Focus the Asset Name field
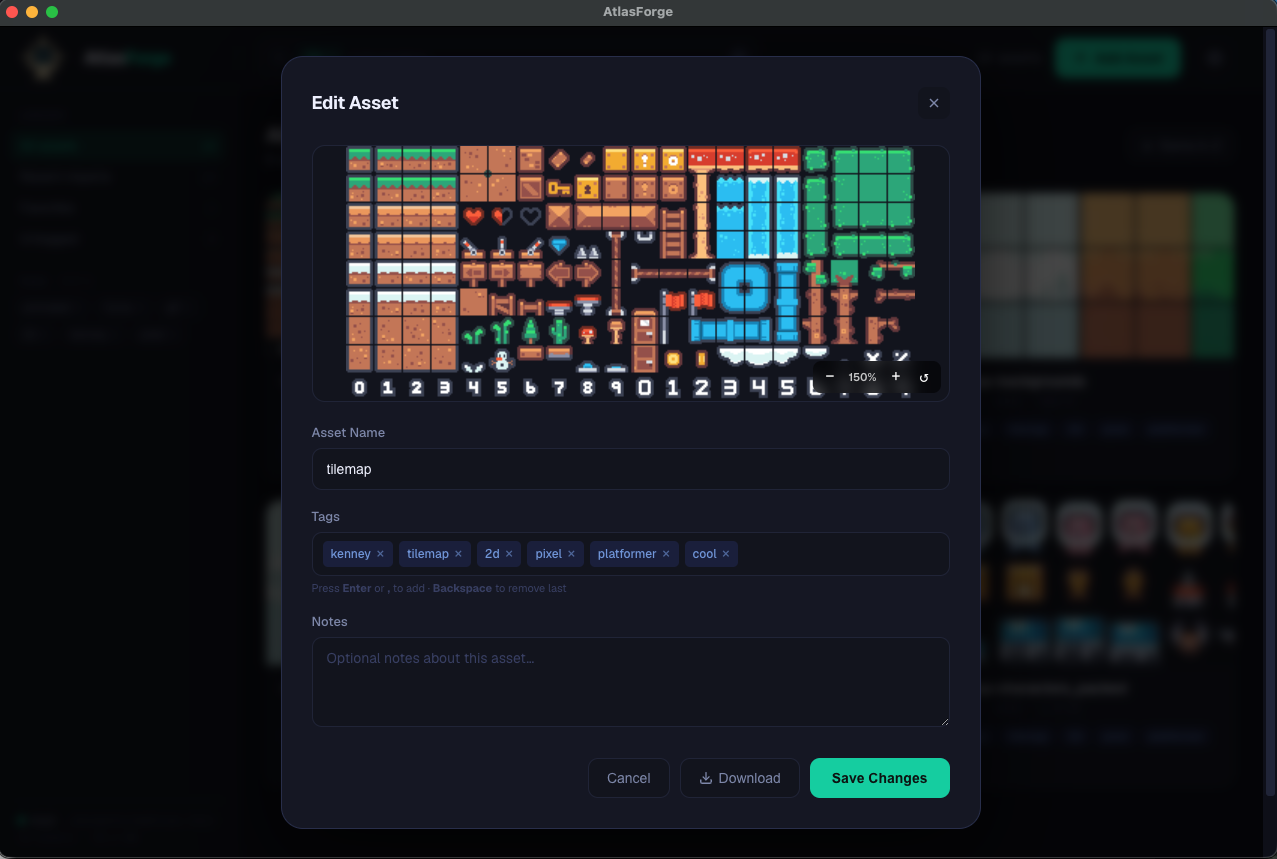This screenshot has height=859, width=1277. (x=630, y=469)
